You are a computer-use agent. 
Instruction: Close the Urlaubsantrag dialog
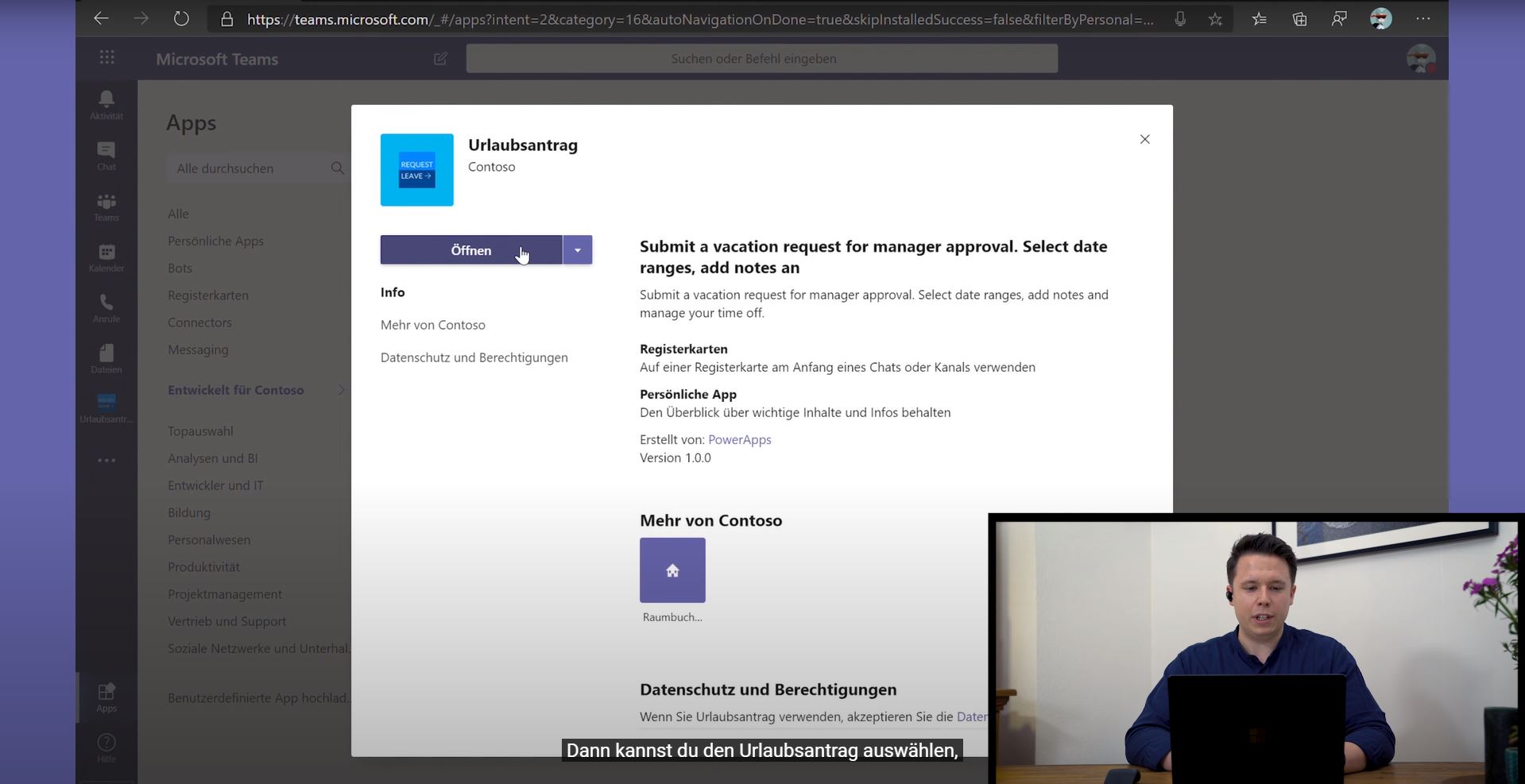coord(1144,139)
